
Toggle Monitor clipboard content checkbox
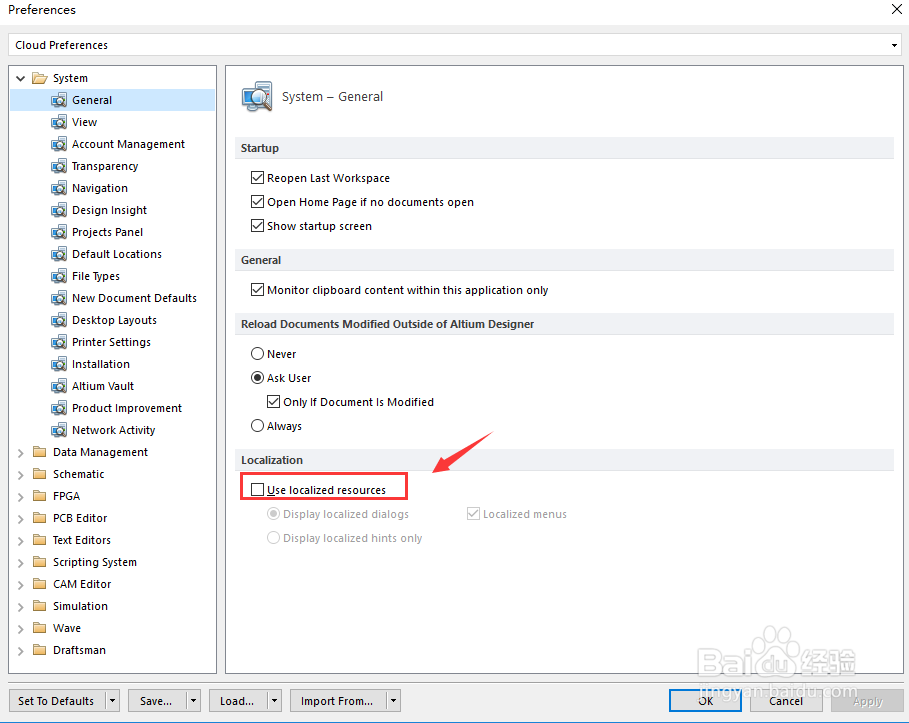[x=257, y=290]
